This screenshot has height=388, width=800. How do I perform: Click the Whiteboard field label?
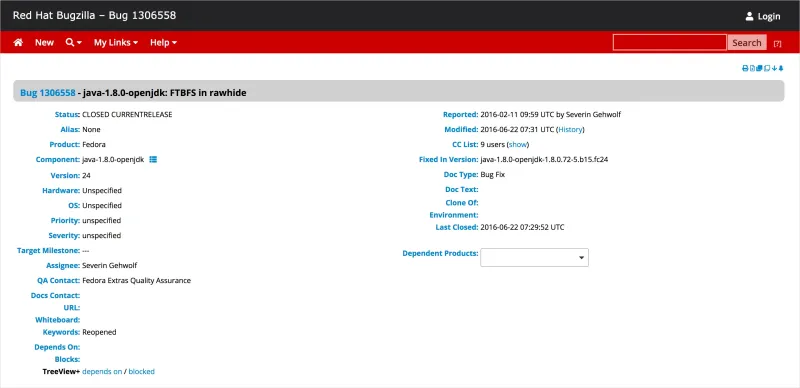58,320
